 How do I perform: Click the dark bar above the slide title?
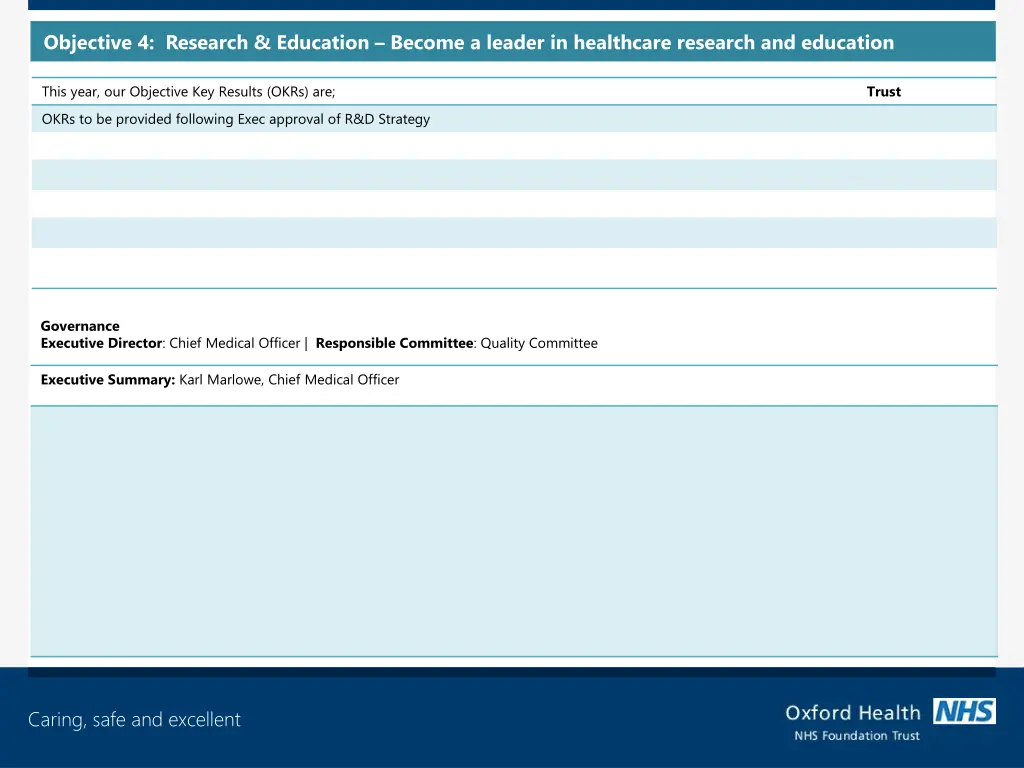pos(512,4)
